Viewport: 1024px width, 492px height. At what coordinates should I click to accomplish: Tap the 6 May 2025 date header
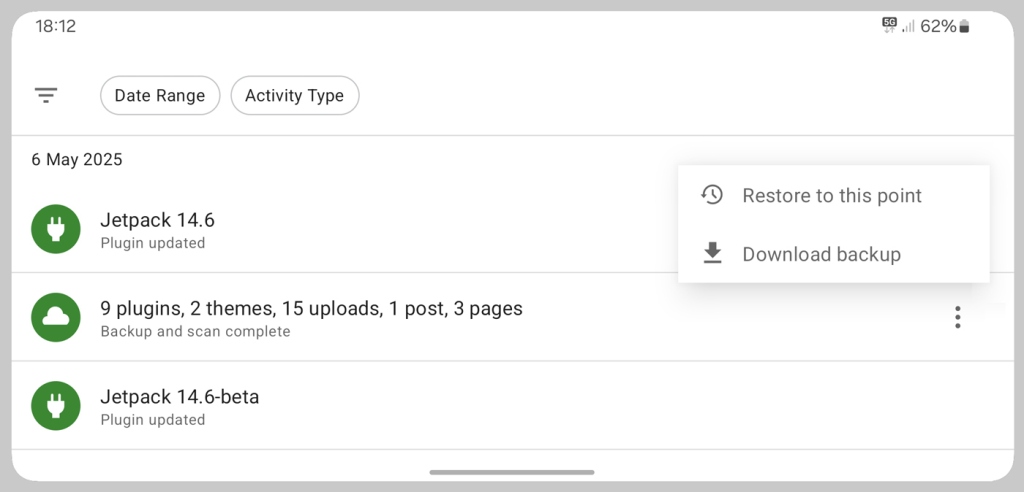point(77,159)
